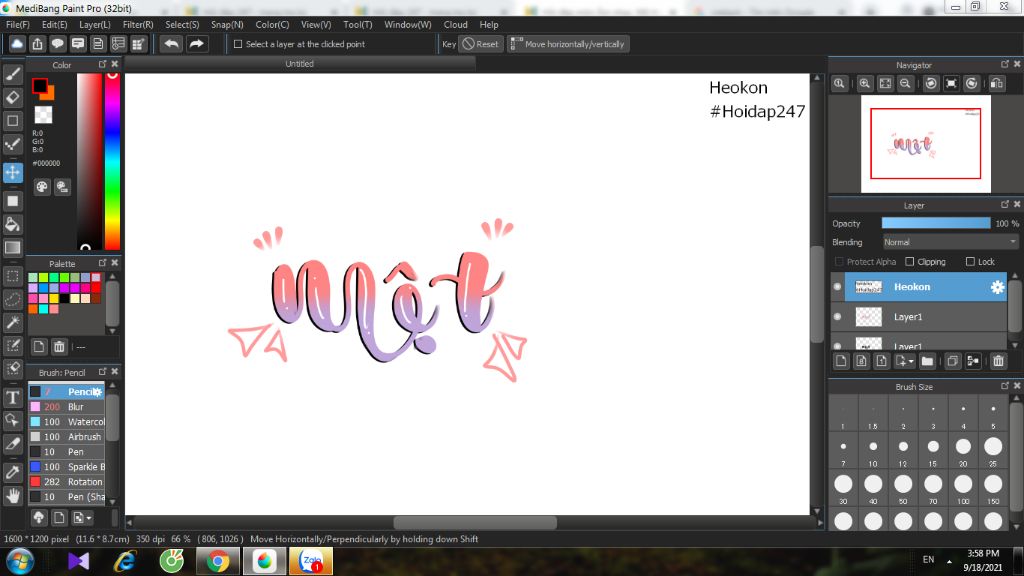Delete layer with trash icon in Layer panel
1024x576 pixels.
click(x=998, y=361)
